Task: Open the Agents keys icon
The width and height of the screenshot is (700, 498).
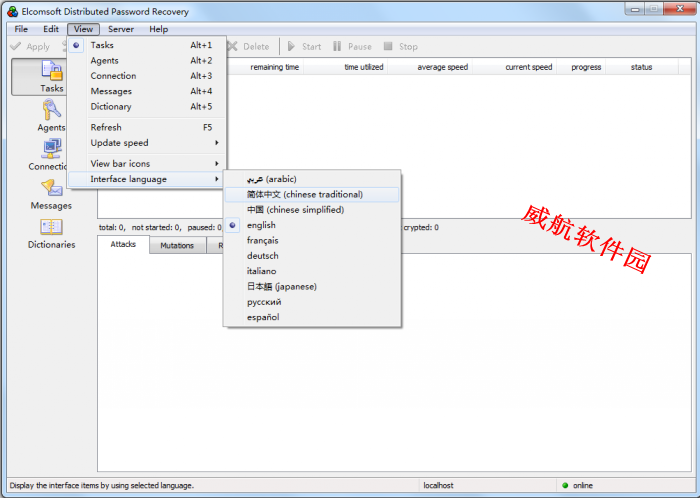Action: (52, 110)
